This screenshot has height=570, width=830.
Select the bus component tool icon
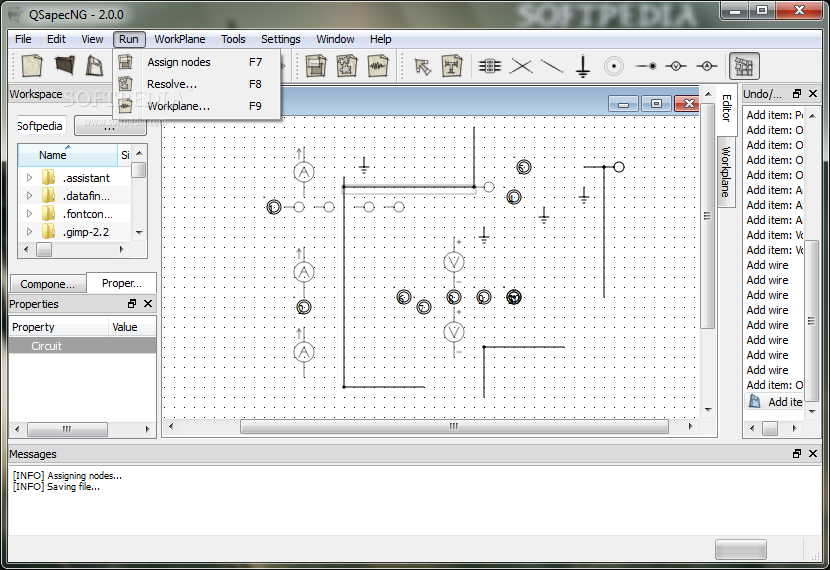click(490, 66)
